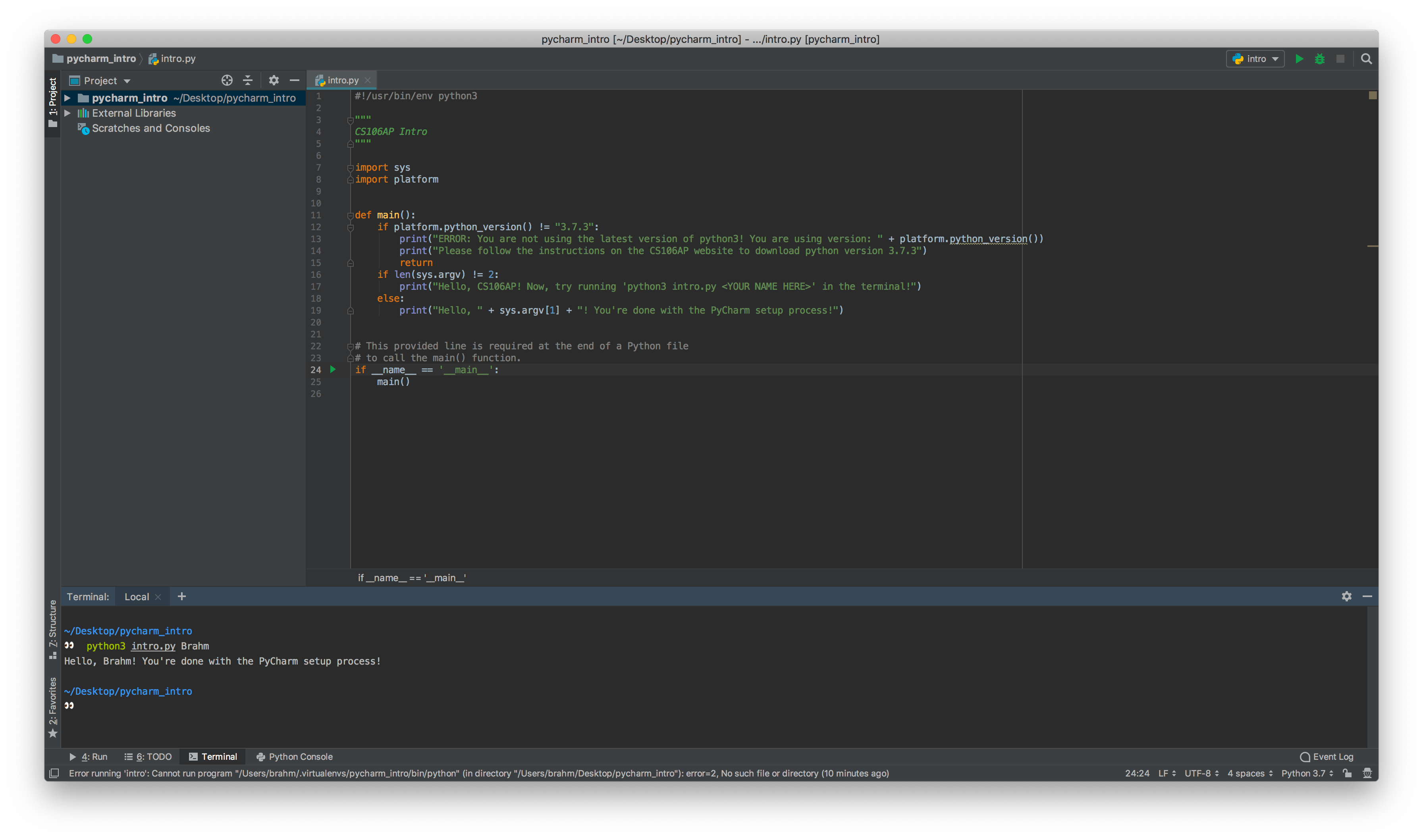Open the Python Console tab
Screen dimensions: 1423x840
point(294,757)
